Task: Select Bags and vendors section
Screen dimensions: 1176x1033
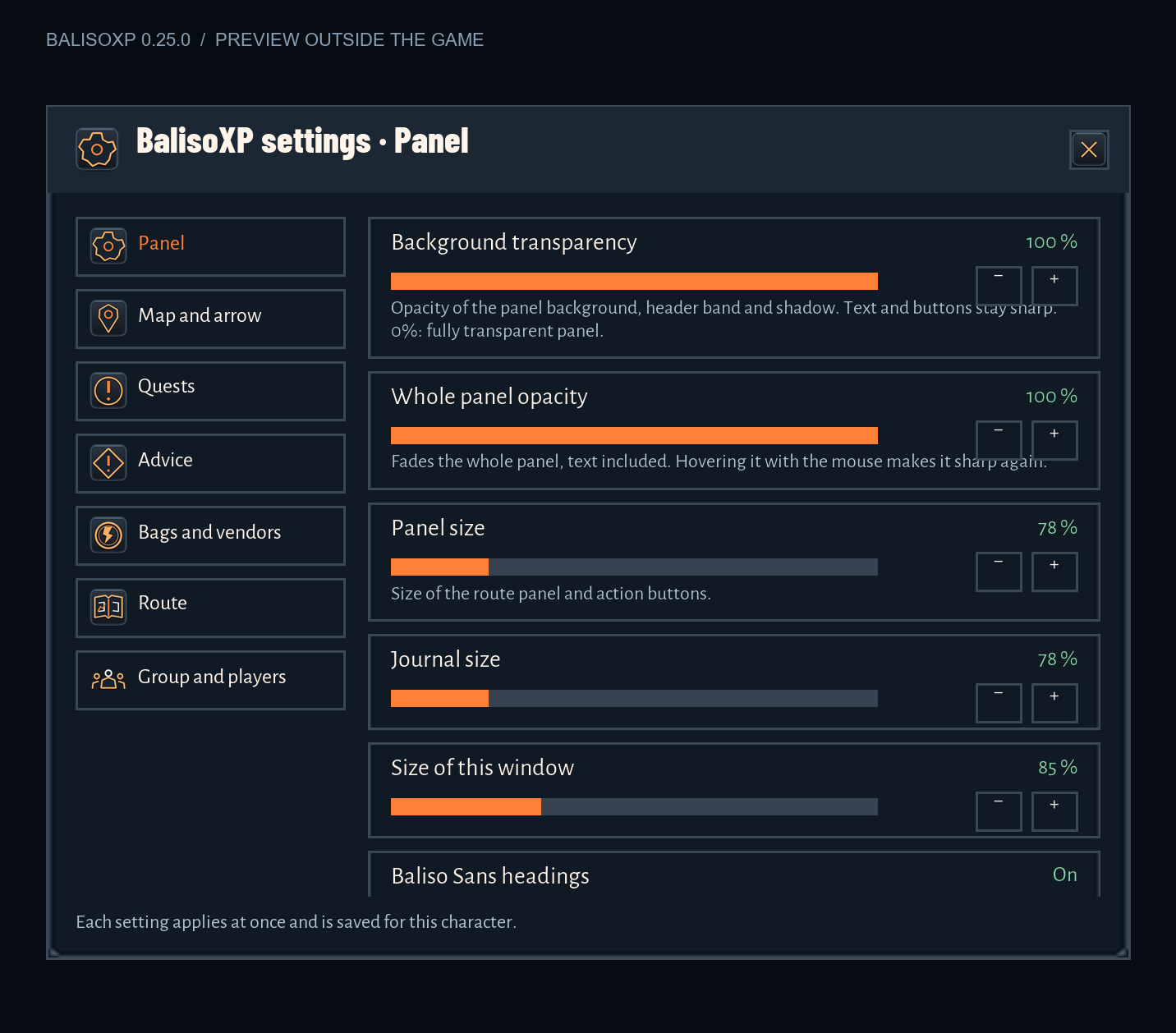Action: [x=210, y=535]
